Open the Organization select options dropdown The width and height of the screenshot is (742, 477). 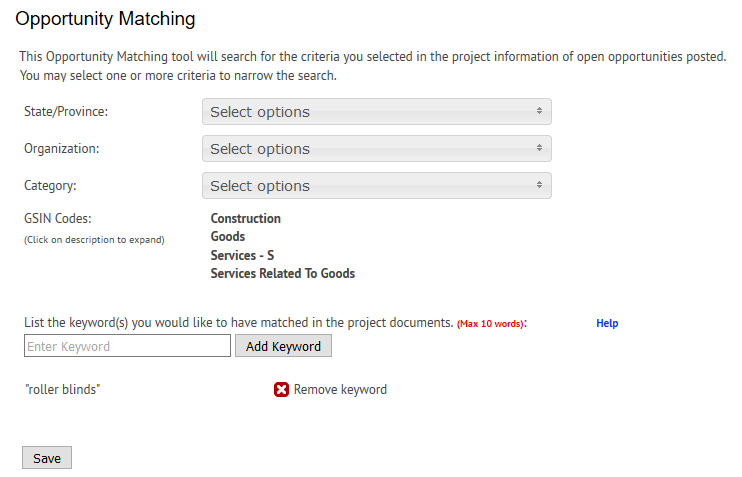tap(376, 149)
